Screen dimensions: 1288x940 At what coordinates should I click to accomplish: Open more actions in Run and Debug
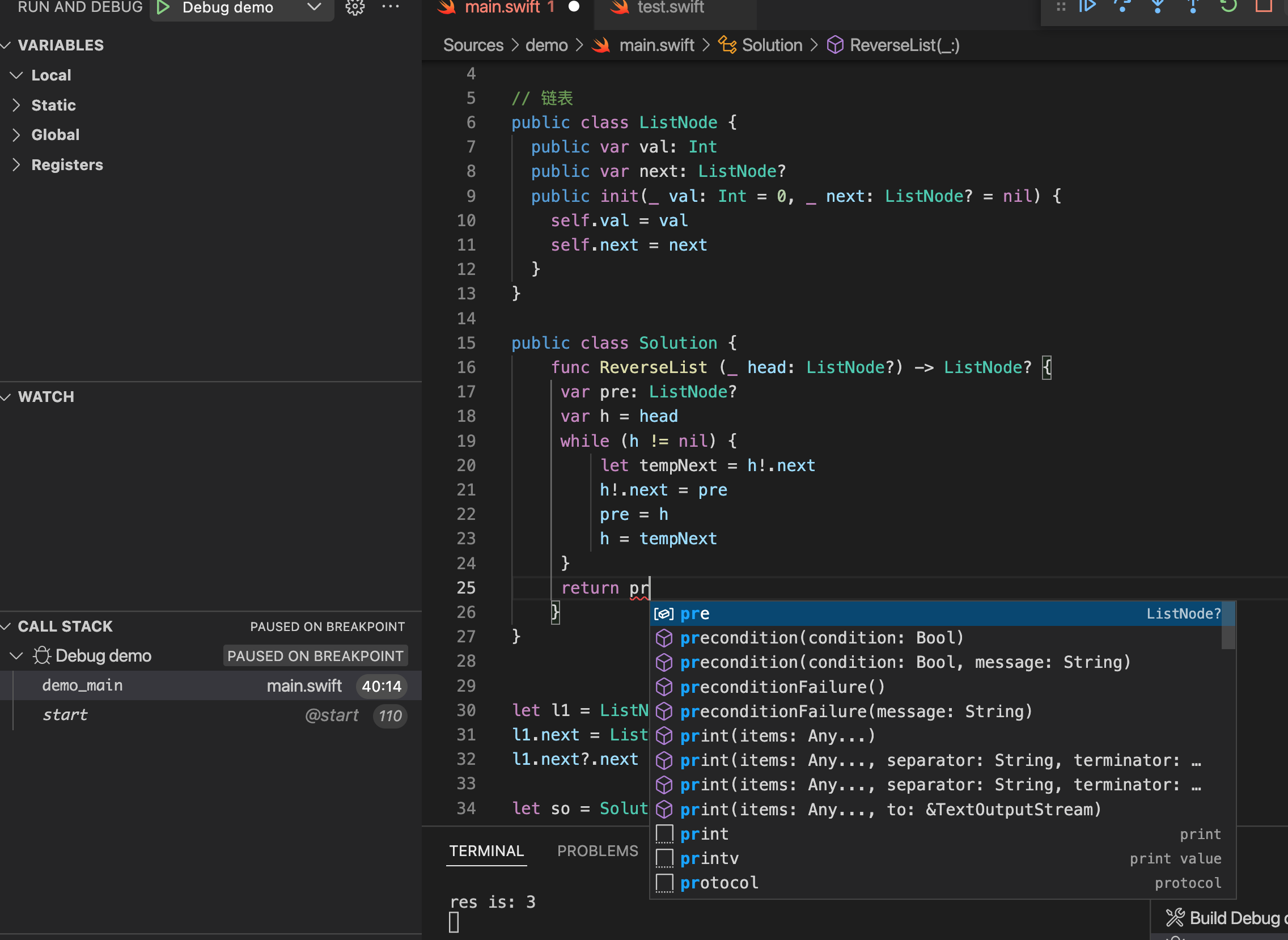(390, 7)
